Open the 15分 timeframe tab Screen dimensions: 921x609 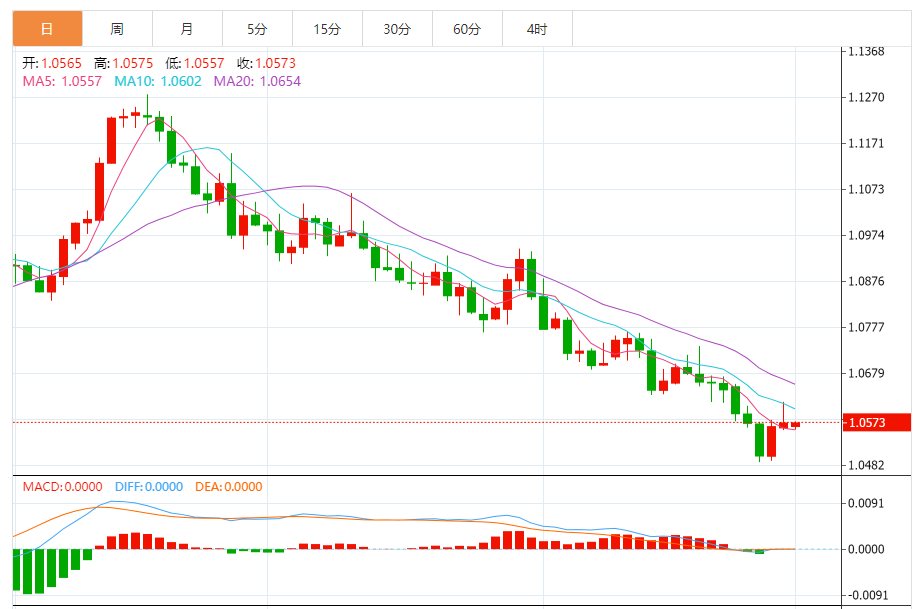pos(327,29)
